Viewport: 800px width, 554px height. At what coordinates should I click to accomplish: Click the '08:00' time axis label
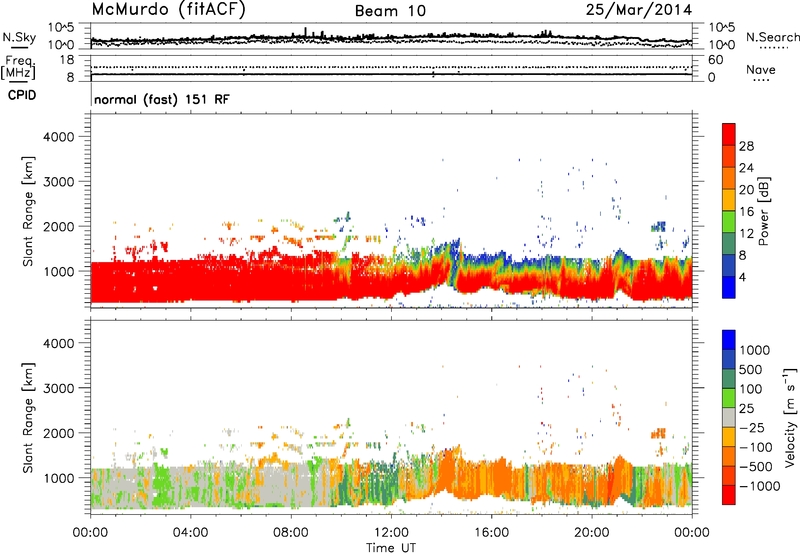click(x=290, y=533)
